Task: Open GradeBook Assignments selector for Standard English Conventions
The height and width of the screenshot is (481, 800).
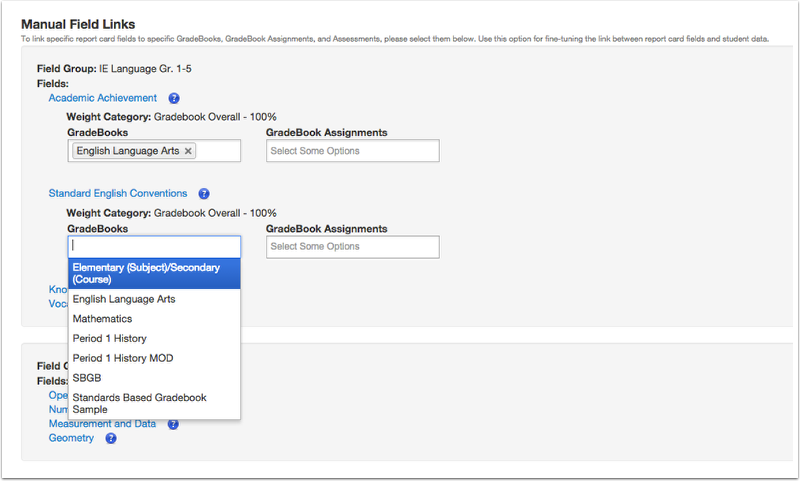Action: [353, 247]
